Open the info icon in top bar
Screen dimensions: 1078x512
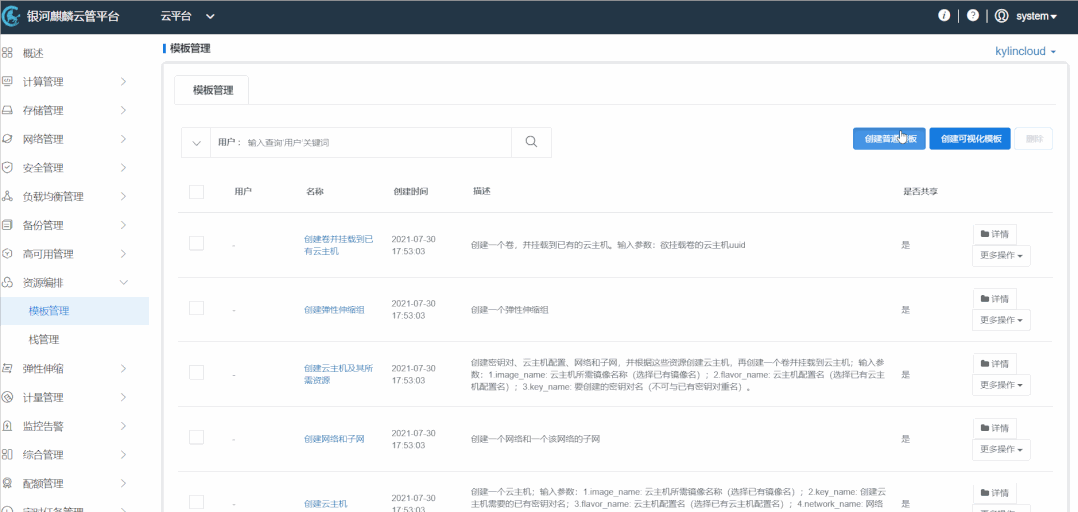tap(943, 16)
